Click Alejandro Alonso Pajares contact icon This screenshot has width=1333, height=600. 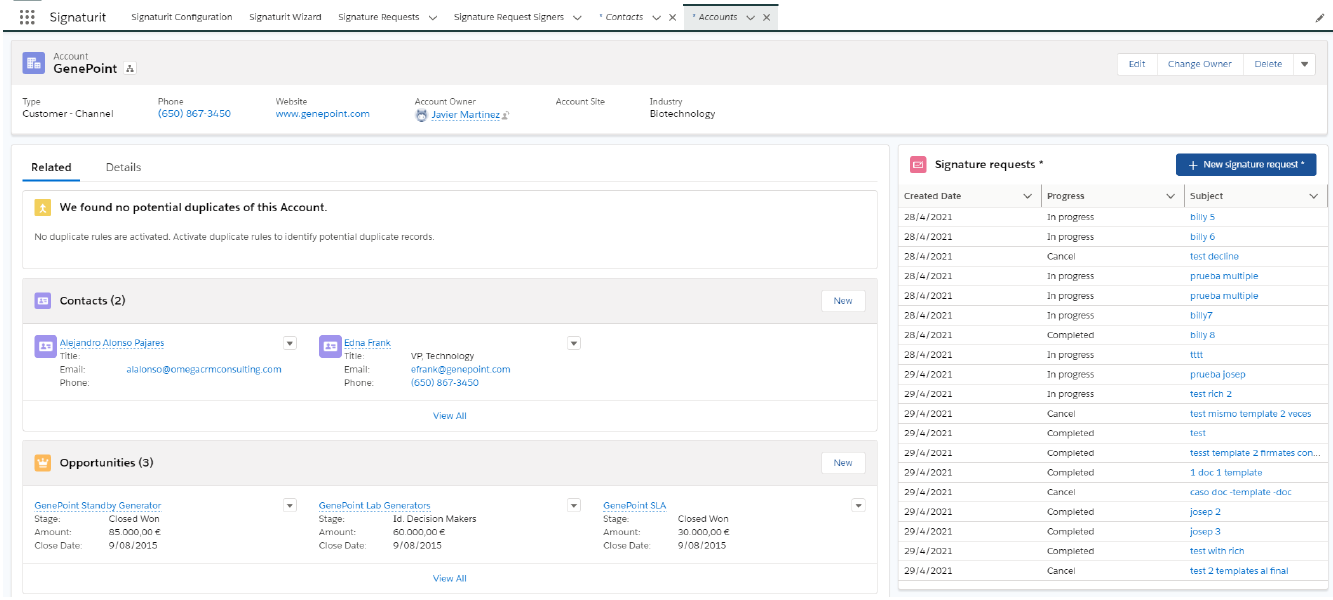pyautogui.click(x=45, y=346)
